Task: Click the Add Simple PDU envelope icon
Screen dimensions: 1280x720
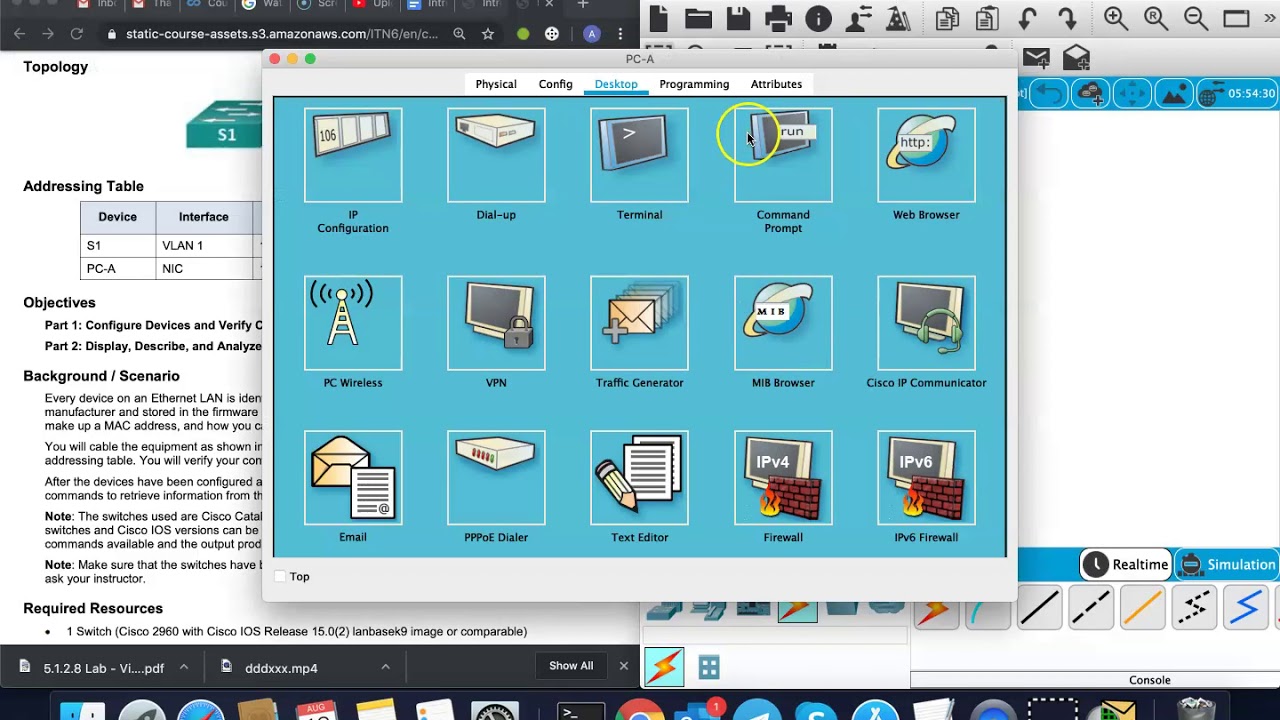Action: coord(1036,58)
